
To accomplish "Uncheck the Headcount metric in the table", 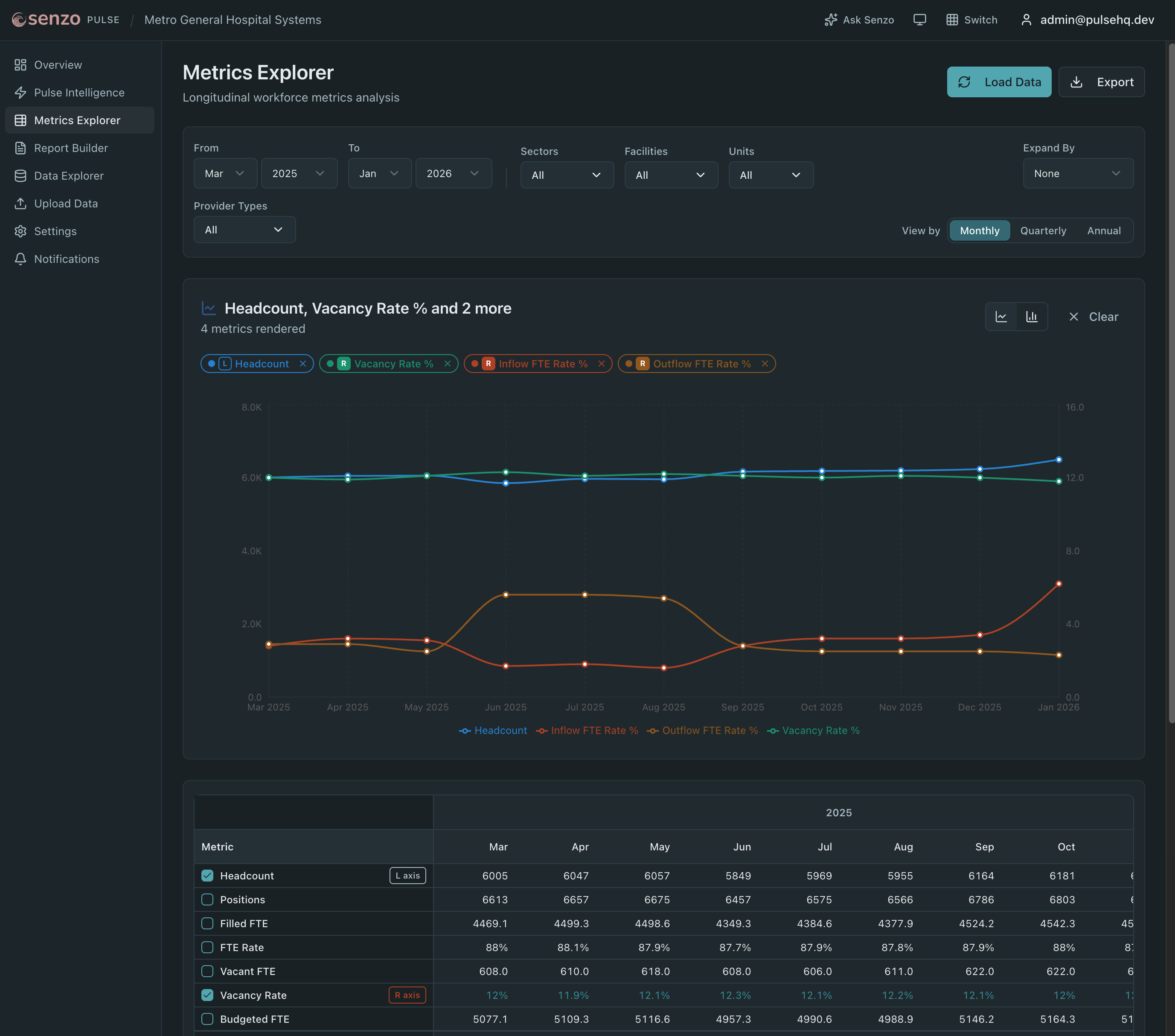I will coord(207,876).
